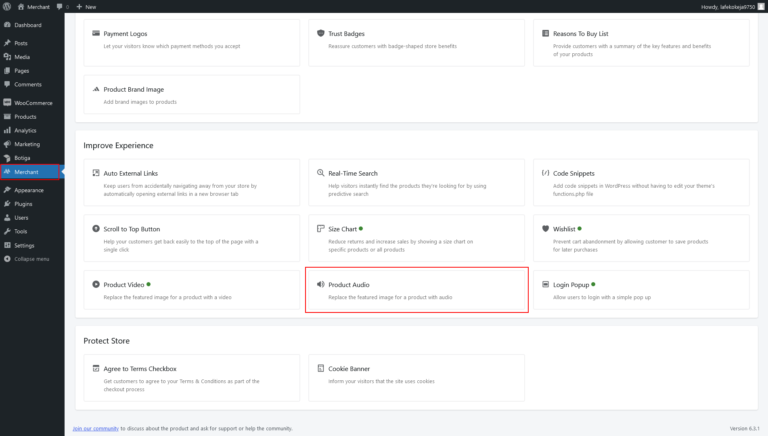Open the Trust Badges module title

tap(346, 34)
